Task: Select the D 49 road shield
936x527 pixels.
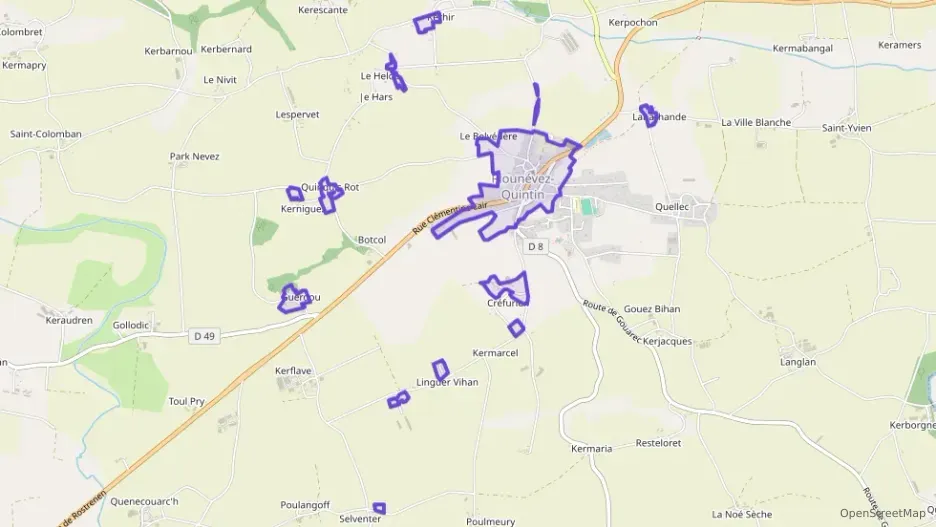Action: [205, 336]
